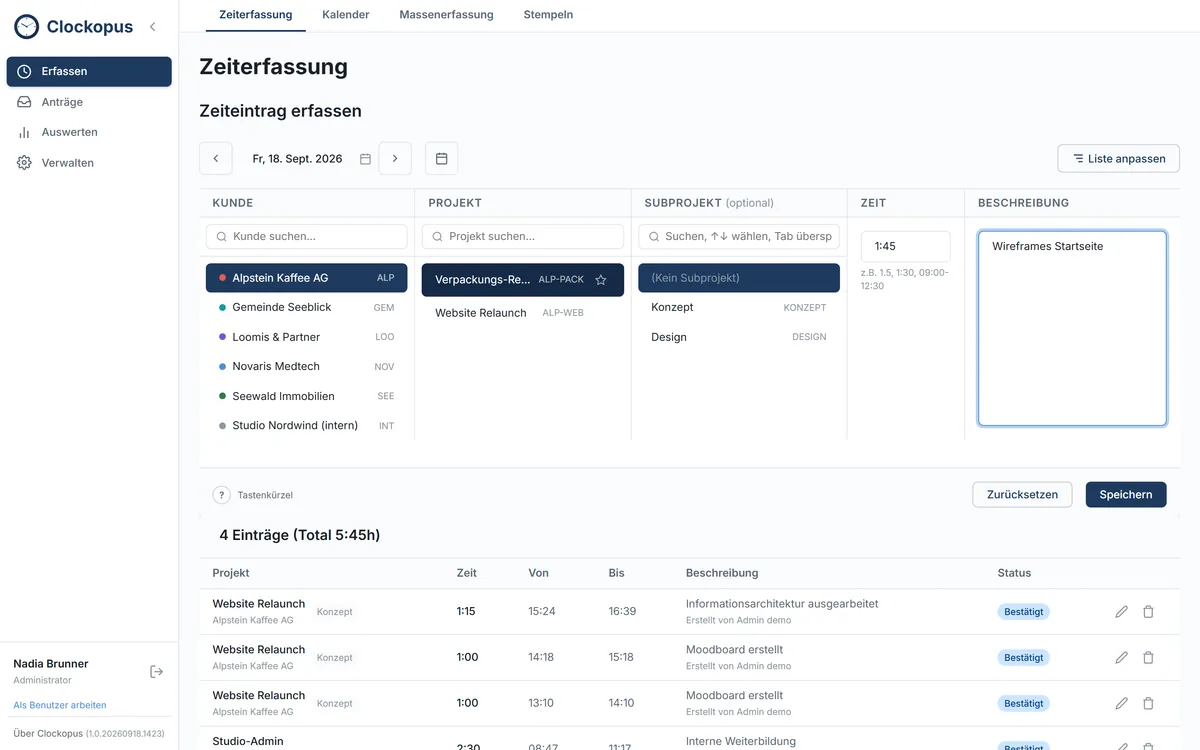Open the Tastenkürzel help icon

(x=222, y=495)
